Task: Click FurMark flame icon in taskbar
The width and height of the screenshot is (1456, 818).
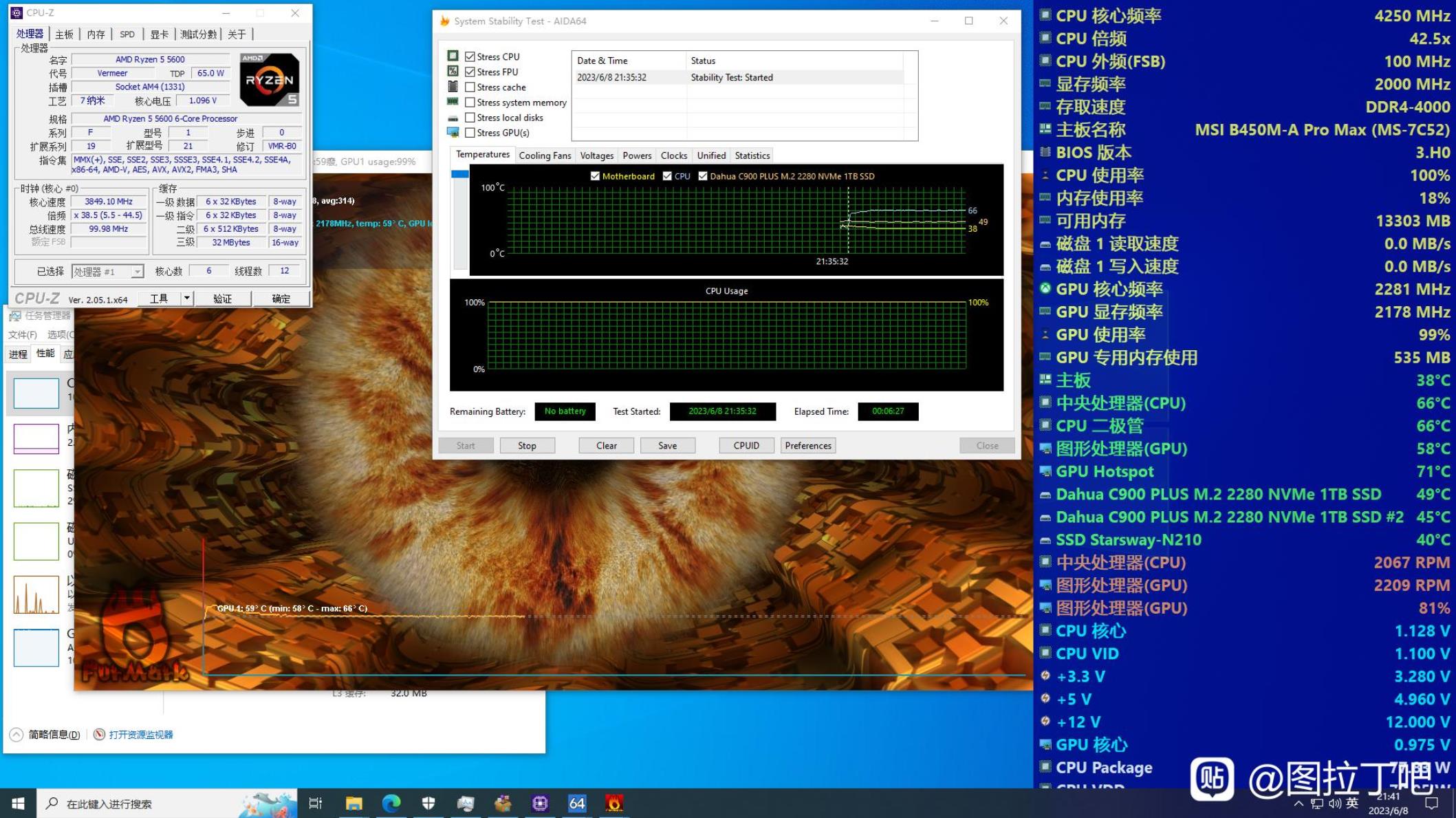Action: 613,803
